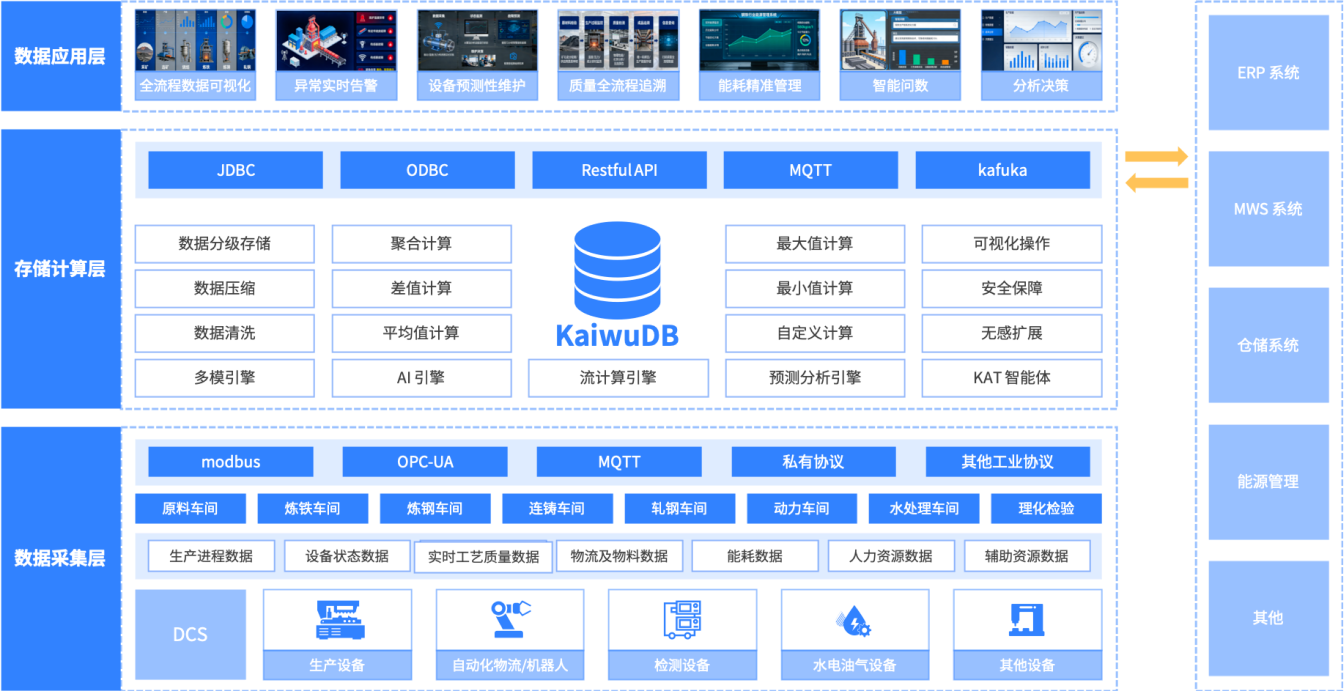Select 仓储系统 in the right sidebar

1268,343
